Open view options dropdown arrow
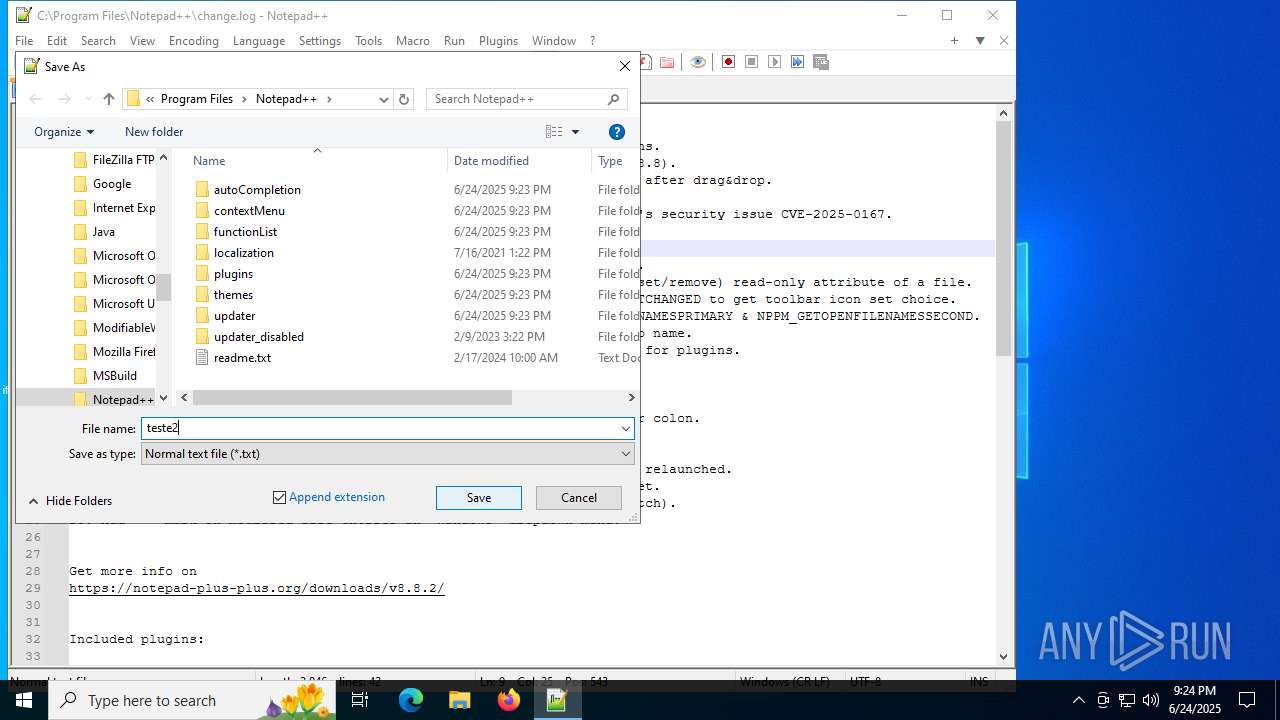The height and width of the screenshot is (720, 1280). coord(575,132)
